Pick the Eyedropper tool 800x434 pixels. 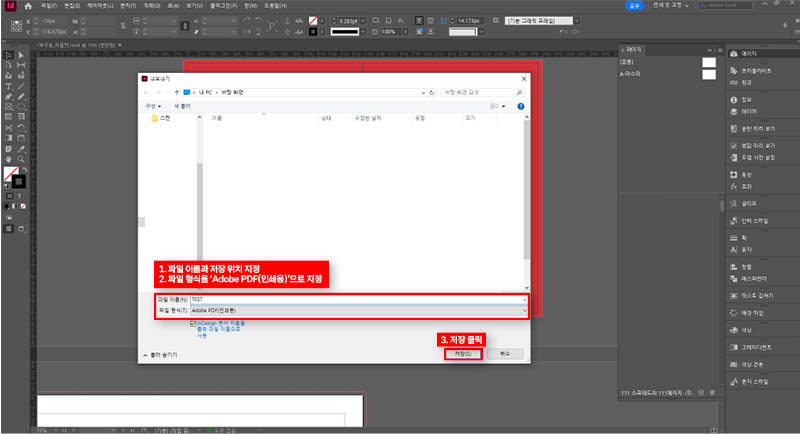(x=21, y=149)
